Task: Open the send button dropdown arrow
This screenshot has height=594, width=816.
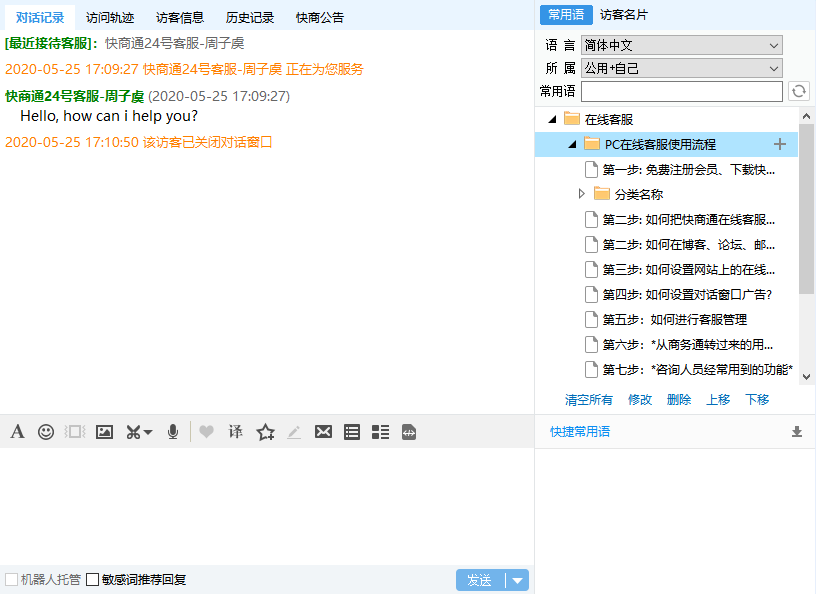Action: pyautogui.click(x=517, y=580)
